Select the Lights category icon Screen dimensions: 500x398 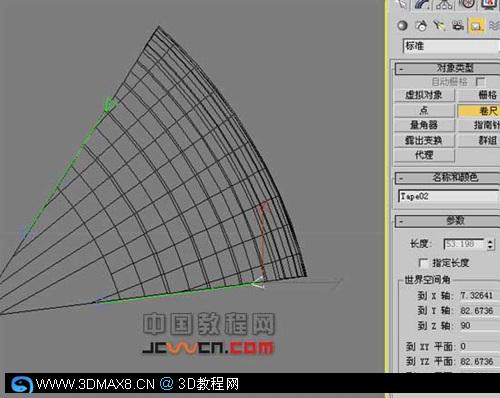(439, 26)
